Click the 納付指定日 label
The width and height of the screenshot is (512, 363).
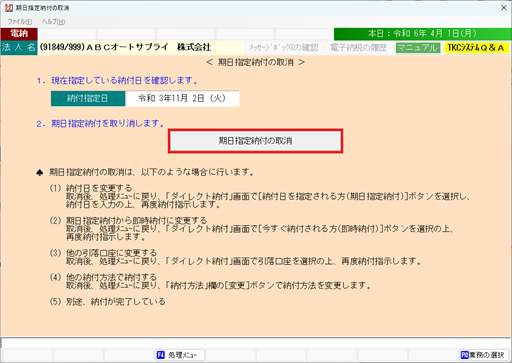[x=88, y=98]
